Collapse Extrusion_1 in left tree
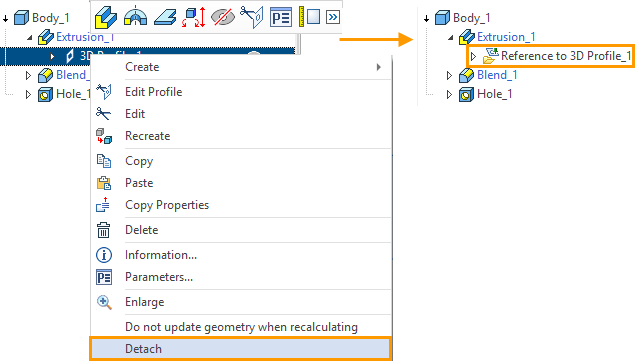Image resolution: width=638 pixels, height=361 pixels. (30, 37)
